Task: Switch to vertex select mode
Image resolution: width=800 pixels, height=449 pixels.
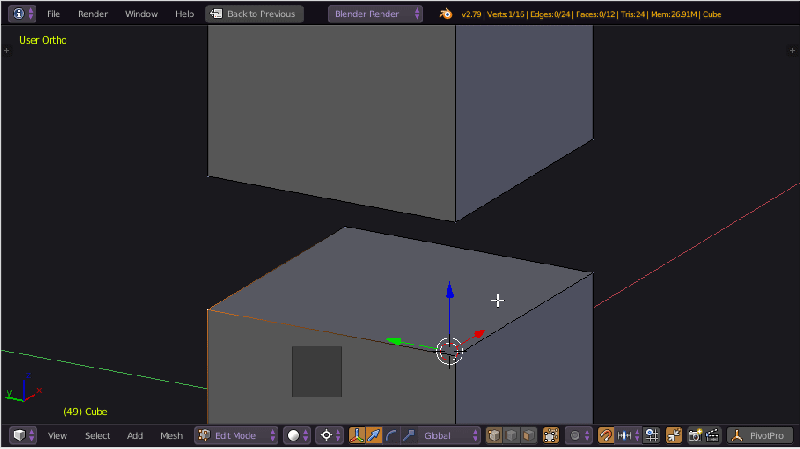Action: click(494, 435)
